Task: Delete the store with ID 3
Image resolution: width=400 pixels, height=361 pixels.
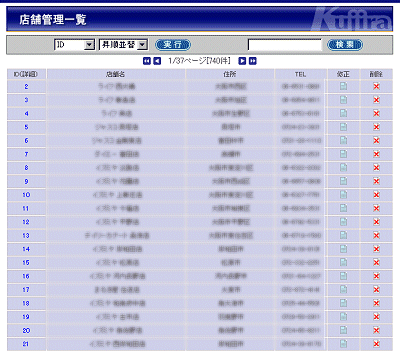Action: click(x=377, y=100)
